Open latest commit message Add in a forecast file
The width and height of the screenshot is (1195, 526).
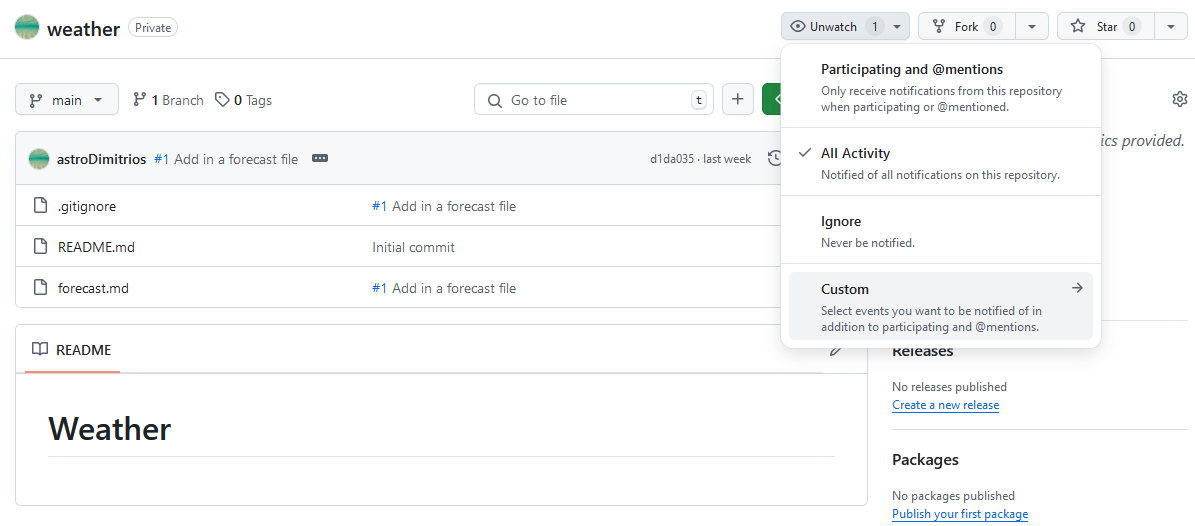click(236, 159)
